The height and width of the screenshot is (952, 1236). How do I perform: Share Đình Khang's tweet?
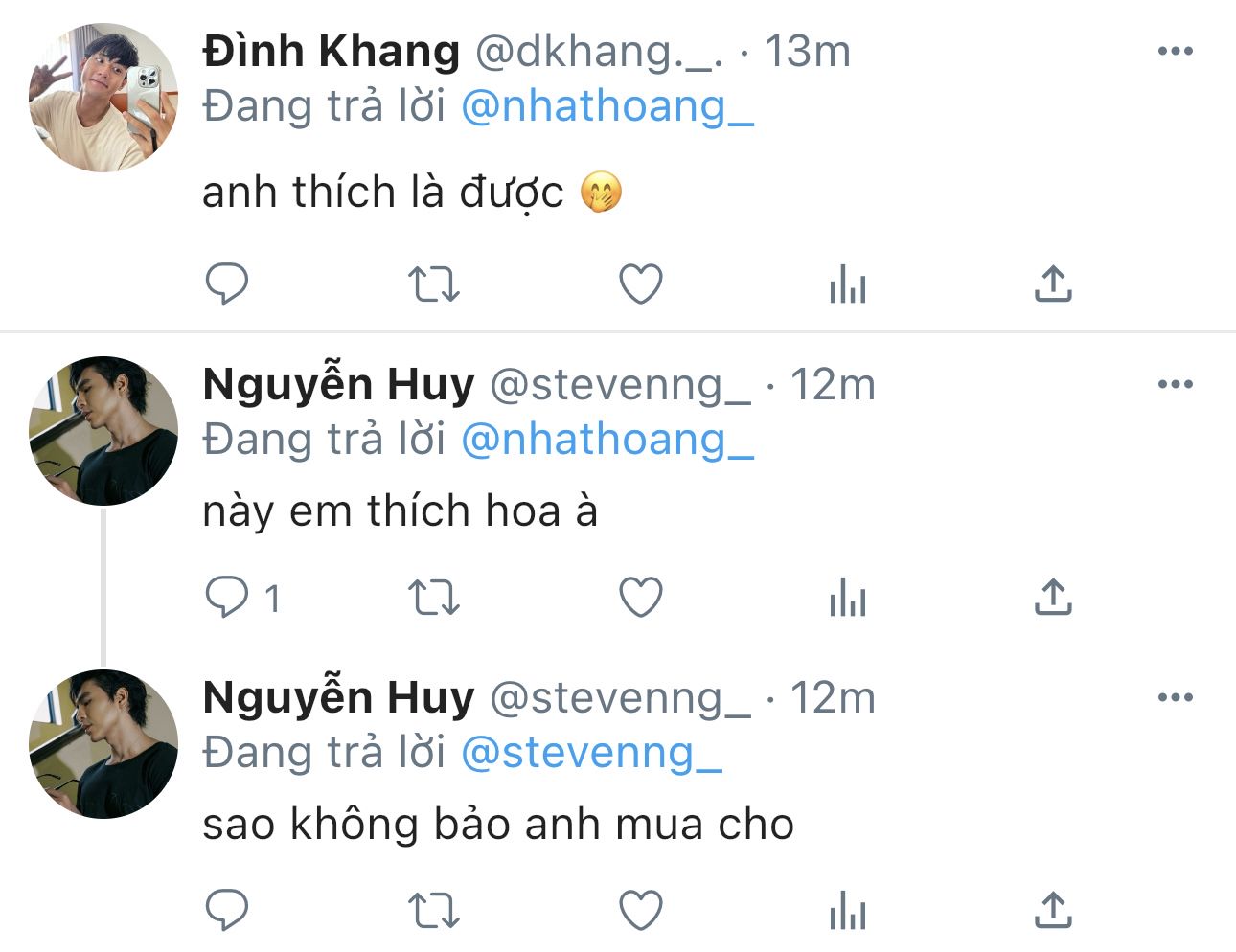(x=1053, y=283)
